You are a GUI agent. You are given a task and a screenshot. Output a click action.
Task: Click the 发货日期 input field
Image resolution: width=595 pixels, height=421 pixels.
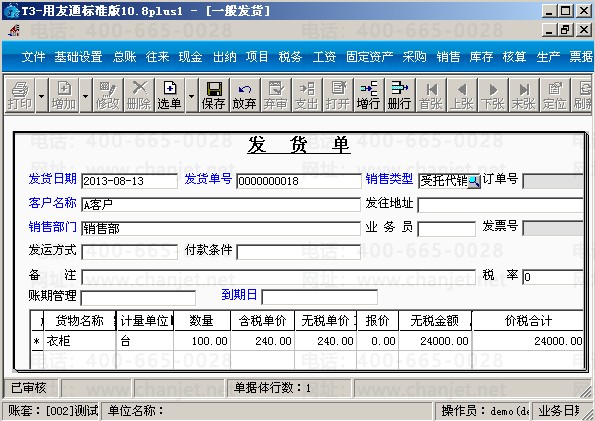pyautogui.click(x=129, y=181)
